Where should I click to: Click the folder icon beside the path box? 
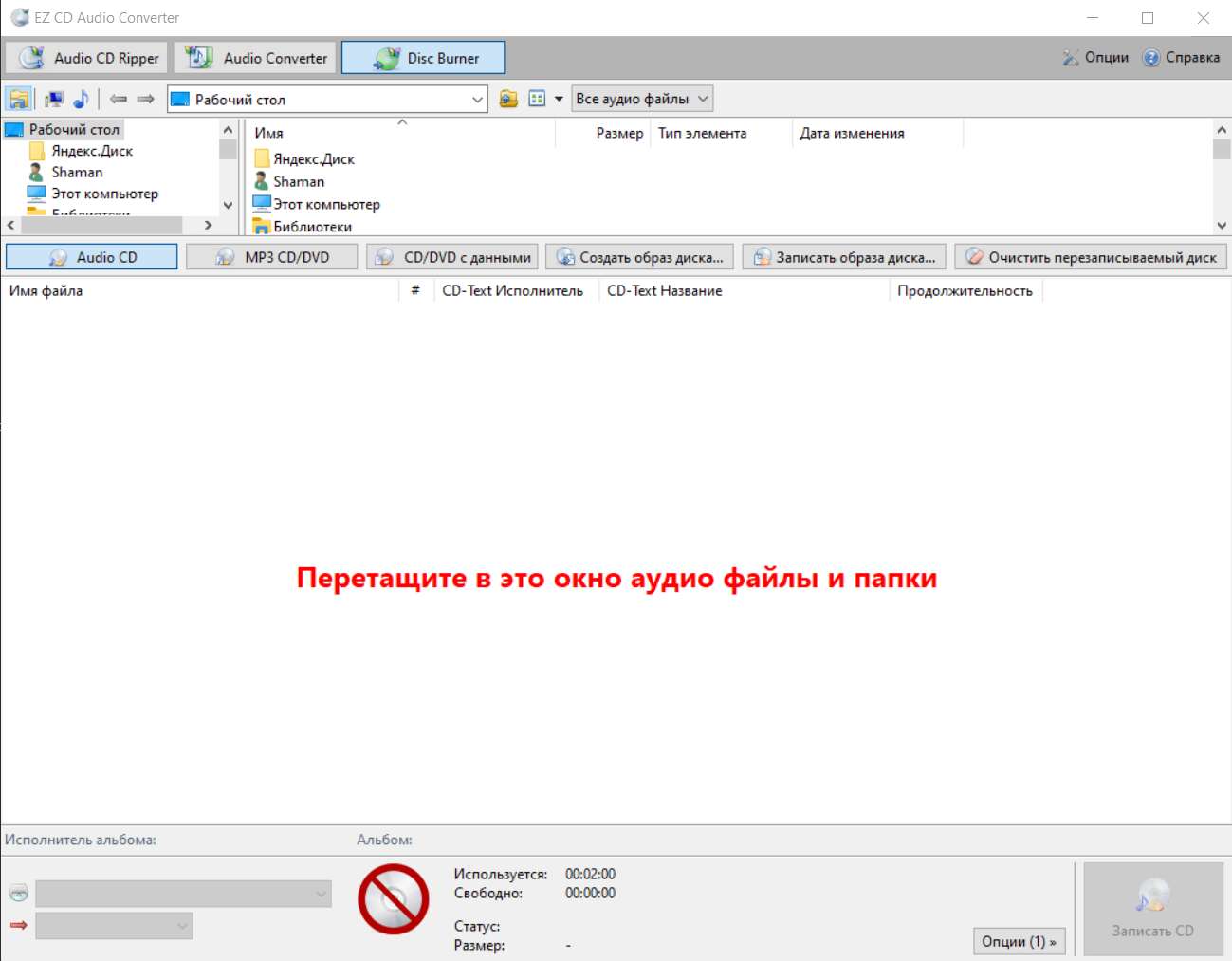[x=509, y=99]
